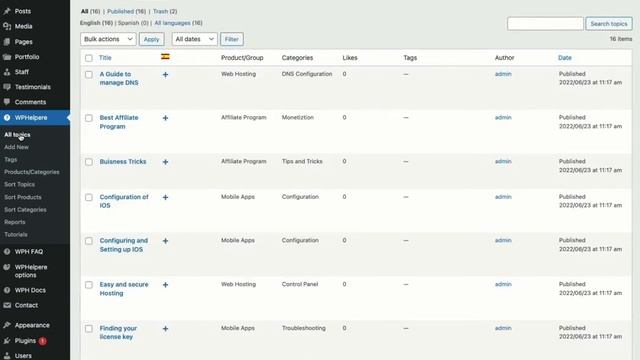Image resolution: width=640 pixels, height=360 pixels.
Task: Click DNS Configuration category cell
Action: click(x=307, y=74)
